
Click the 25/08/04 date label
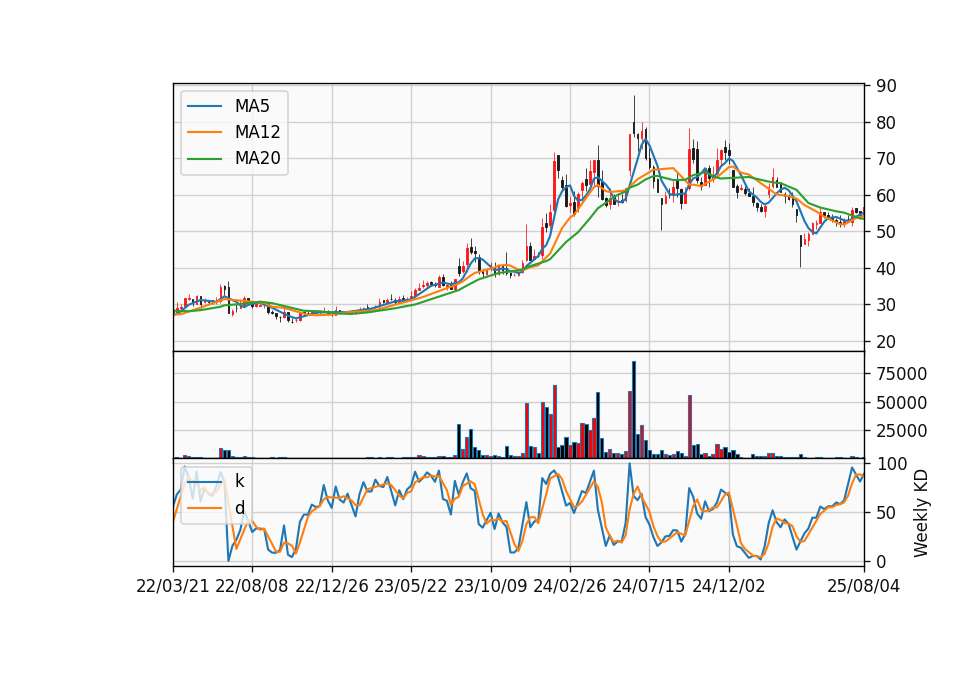864,586
